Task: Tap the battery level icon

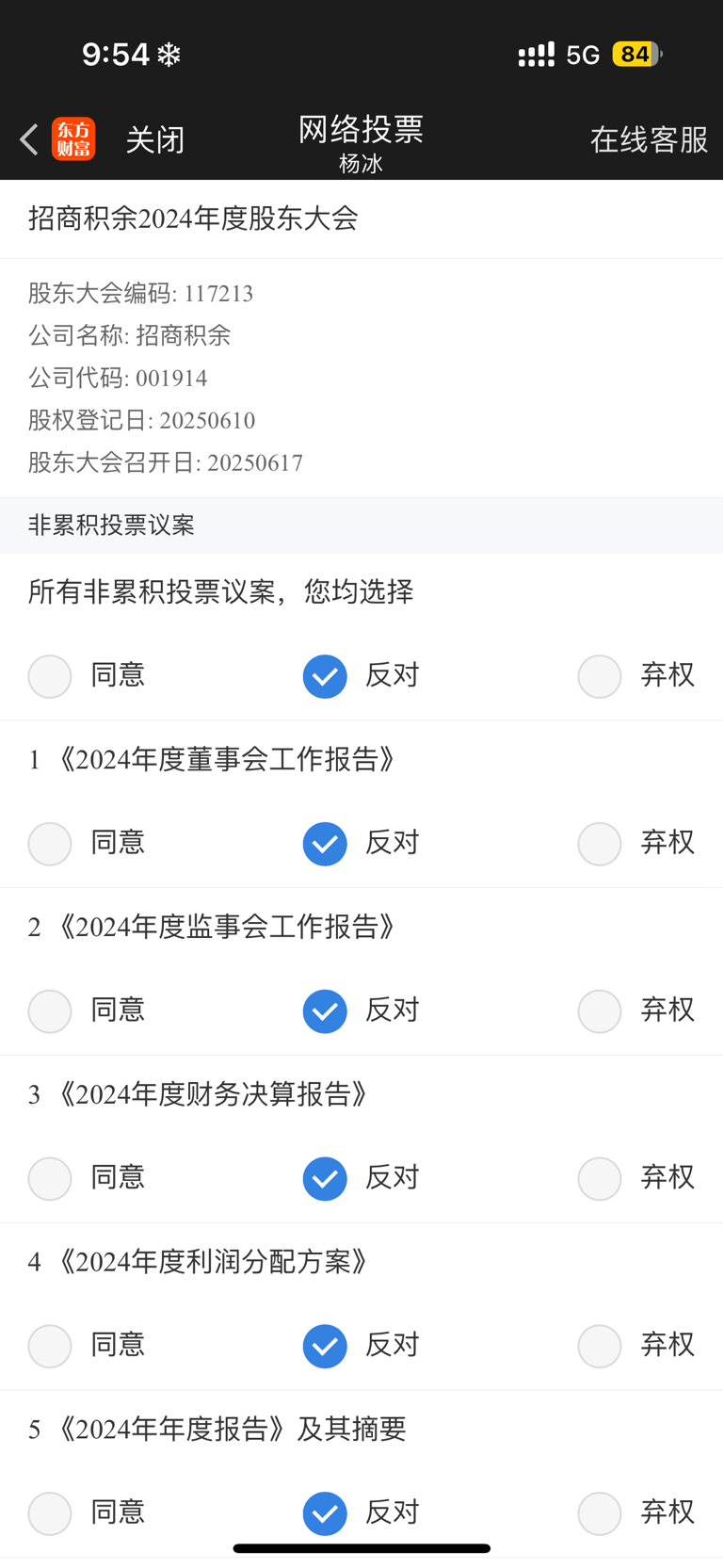Action: pyautogui.click(x=636, y=55)
